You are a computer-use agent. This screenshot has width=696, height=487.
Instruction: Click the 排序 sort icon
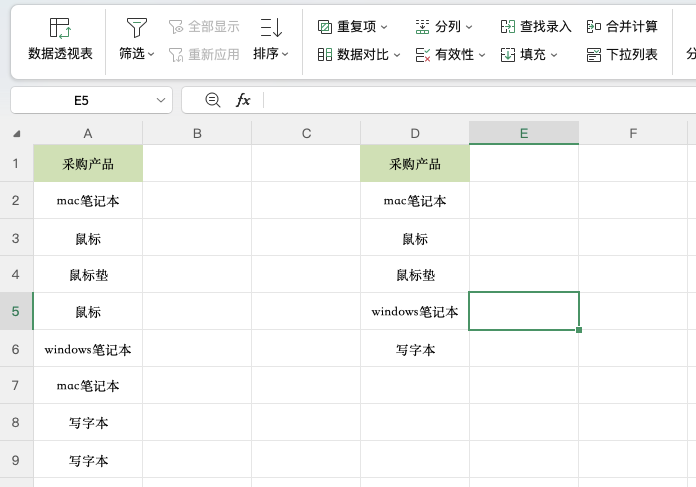pyautogui.click(x=271, y=28)
